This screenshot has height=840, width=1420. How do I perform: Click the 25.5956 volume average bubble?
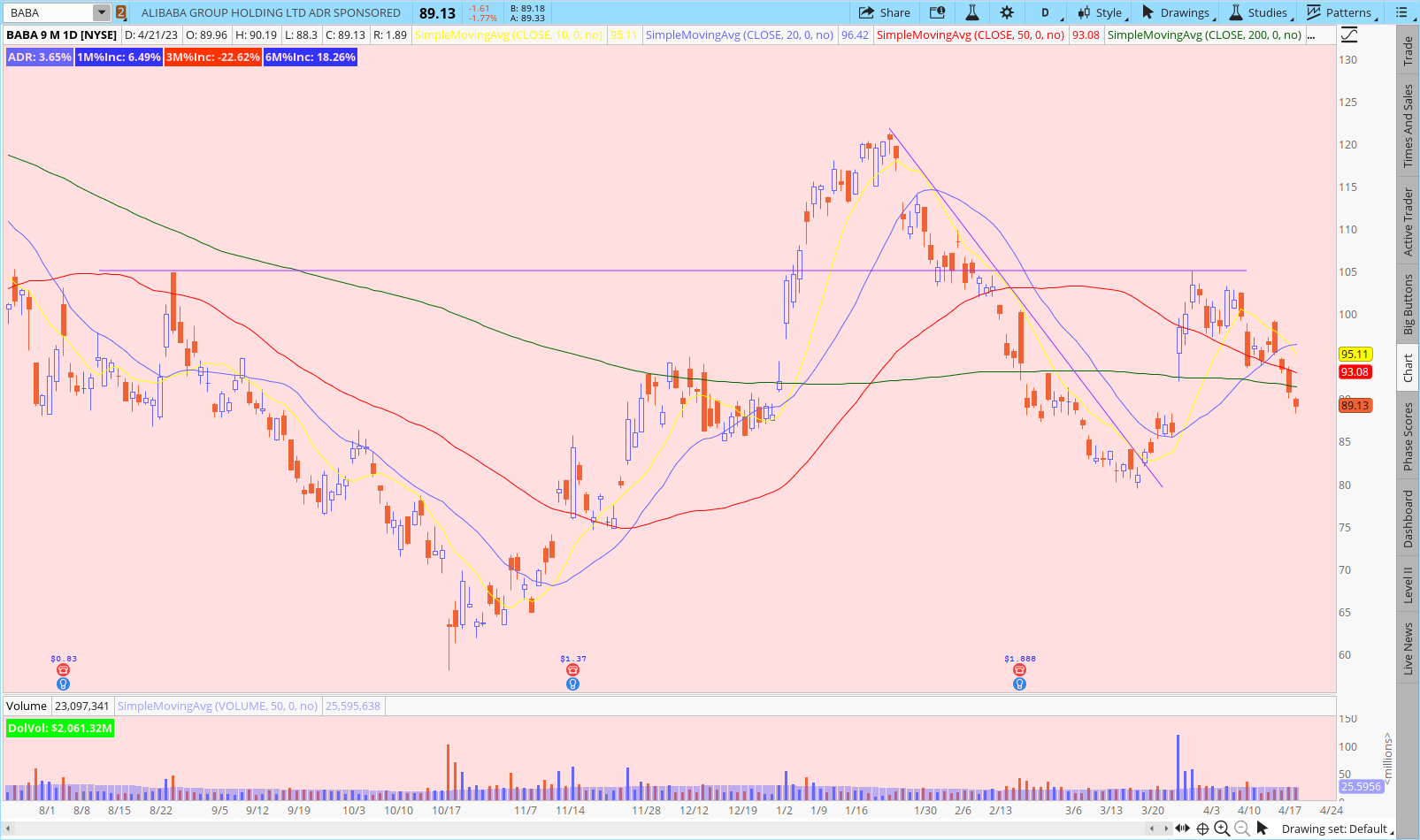click(x=1361, y=786)
